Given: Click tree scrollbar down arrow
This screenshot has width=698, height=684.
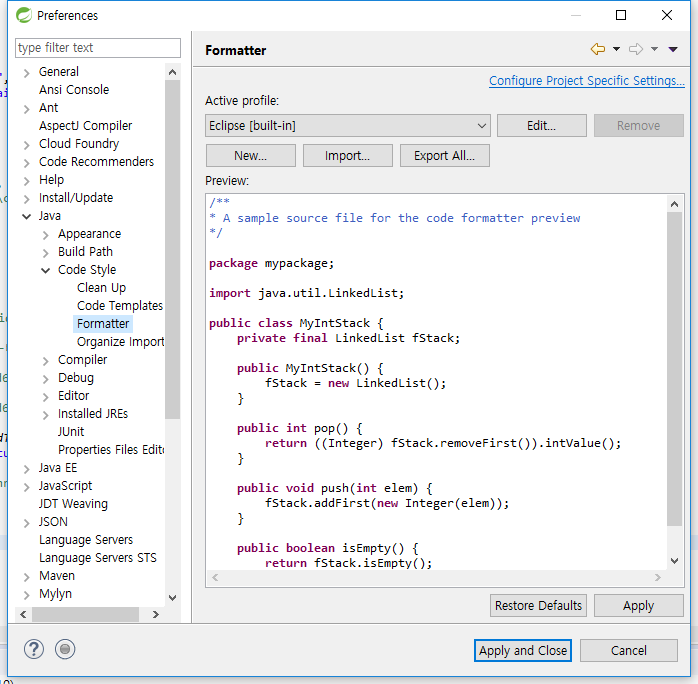Looking at the screenshot, I should coord(173,598).
